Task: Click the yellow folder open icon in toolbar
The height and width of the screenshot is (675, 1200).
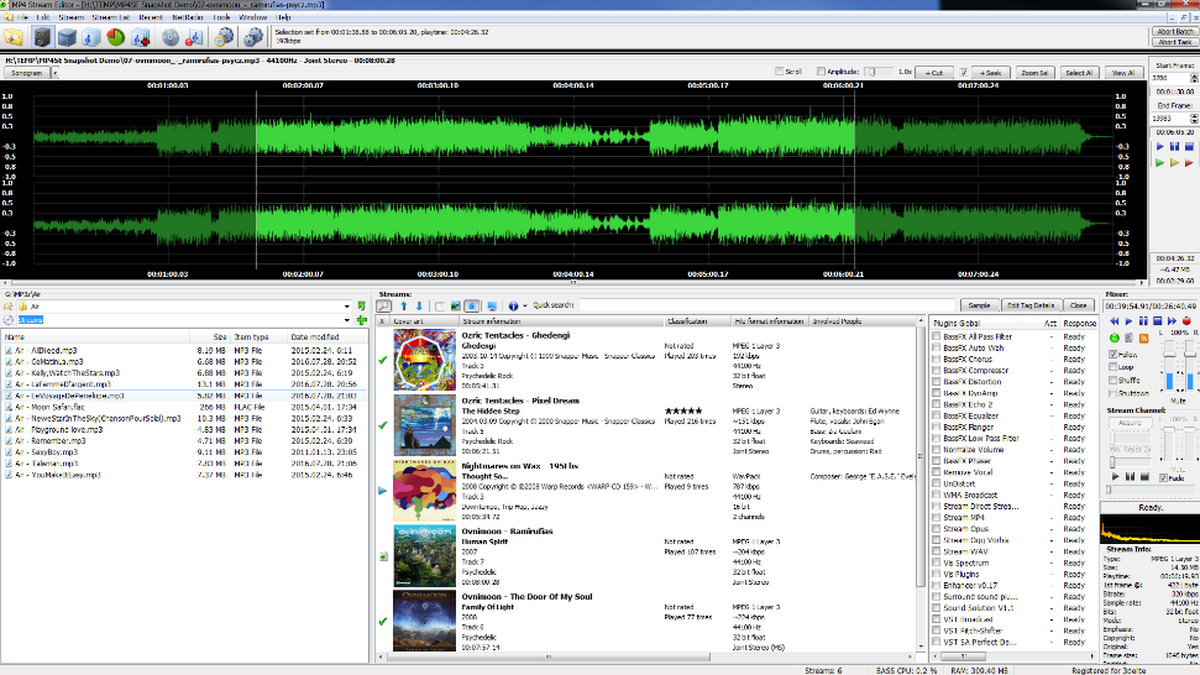Action: (x=14, y=37)
